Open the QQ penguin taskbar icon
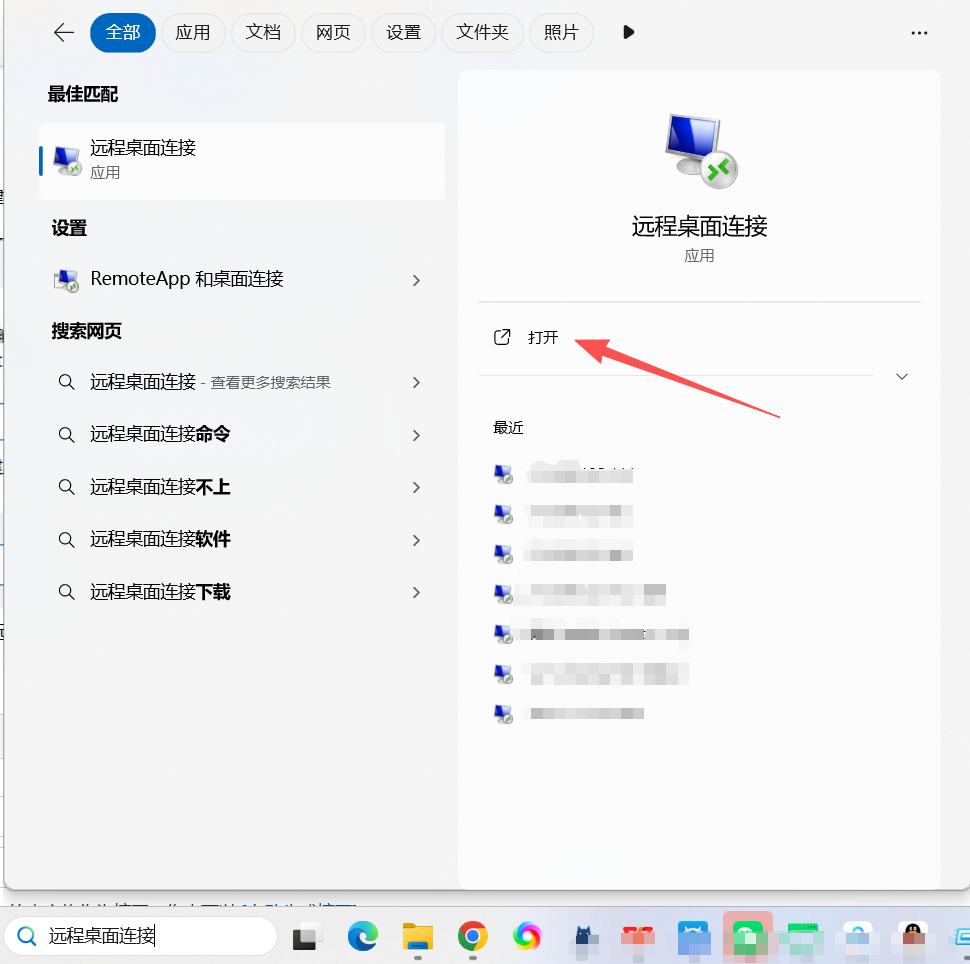 (911, 936)
